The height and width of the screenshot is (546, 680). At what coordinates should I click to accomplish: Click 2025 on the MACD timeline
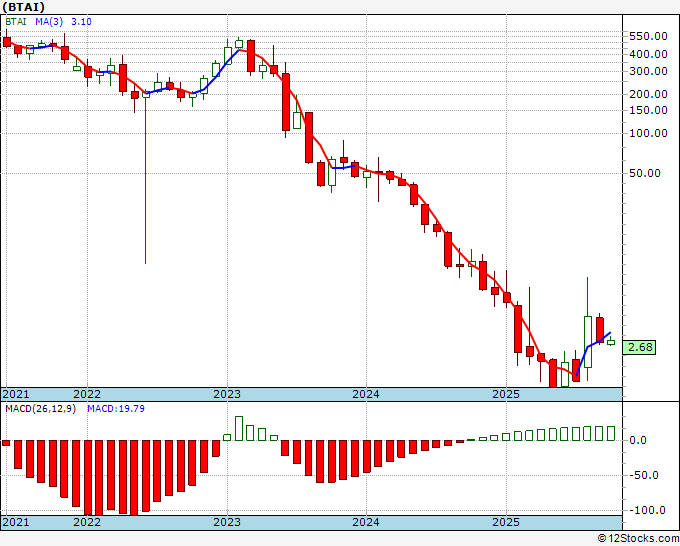[x=506, y=522]
